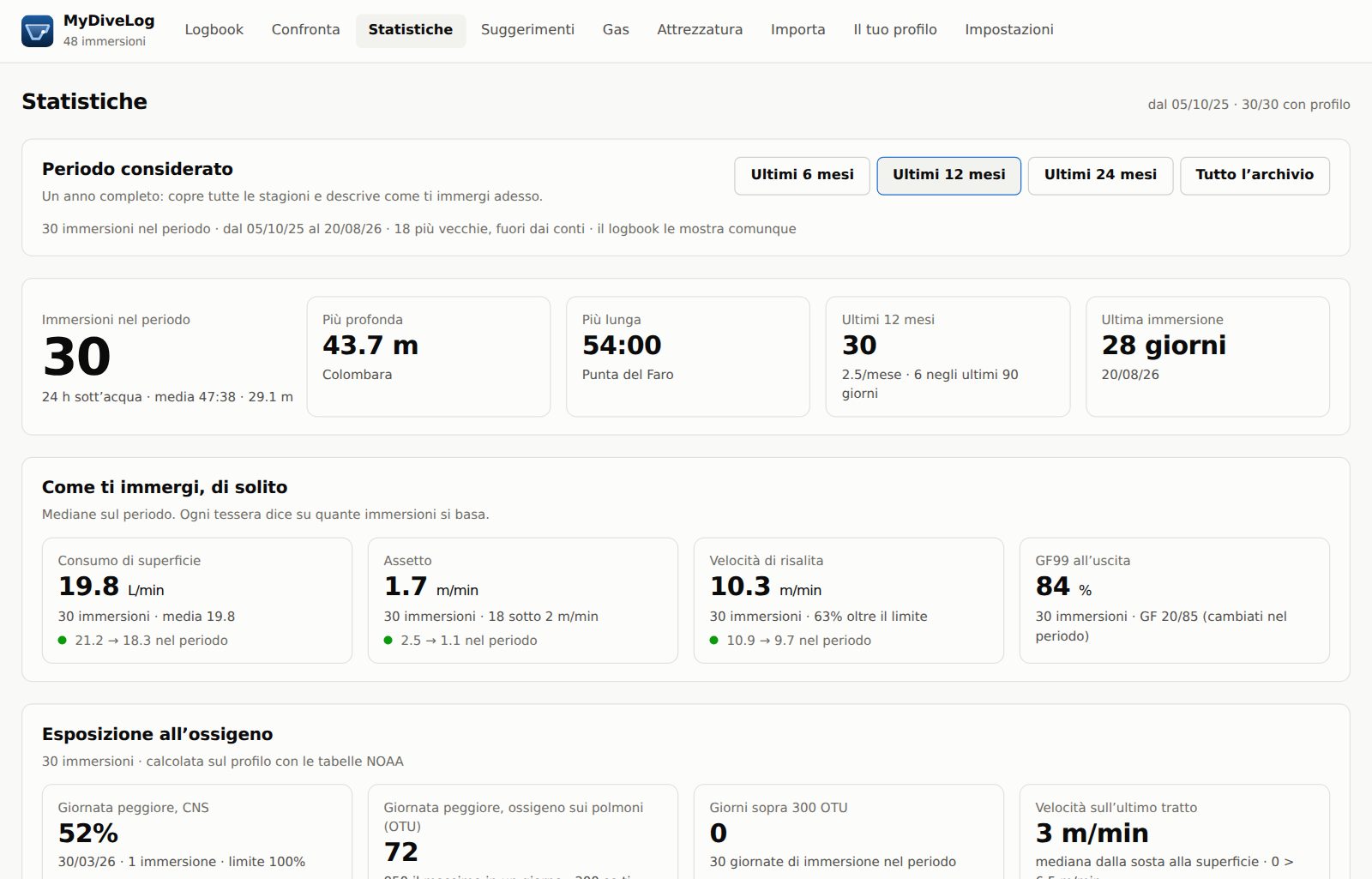Click "dal 05/10/25 · 30/30 con profilo" text

[x=1249, y=105]
